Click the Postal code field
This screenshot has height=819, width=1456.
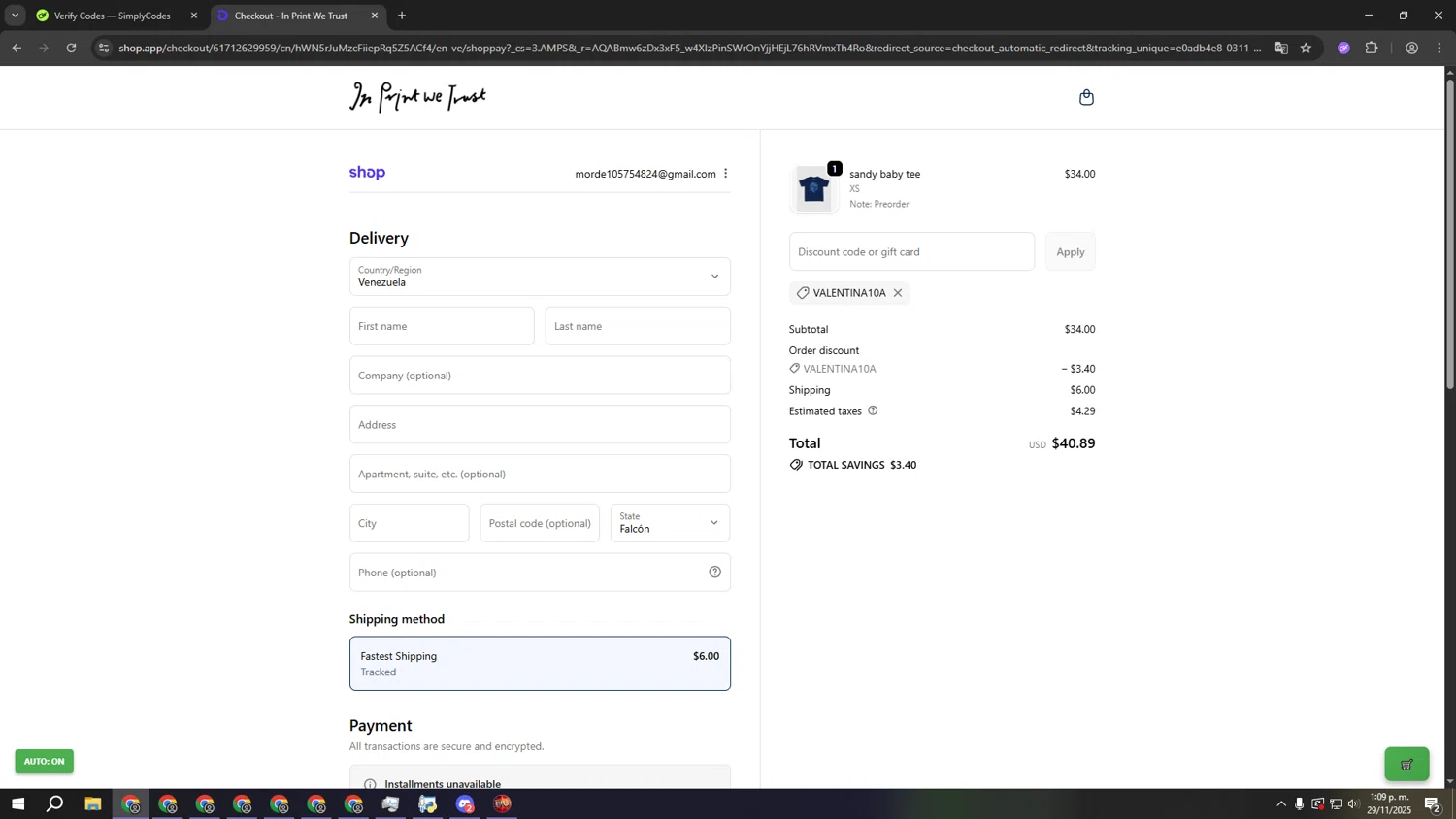pyautogui.click(x=540, y=523)
